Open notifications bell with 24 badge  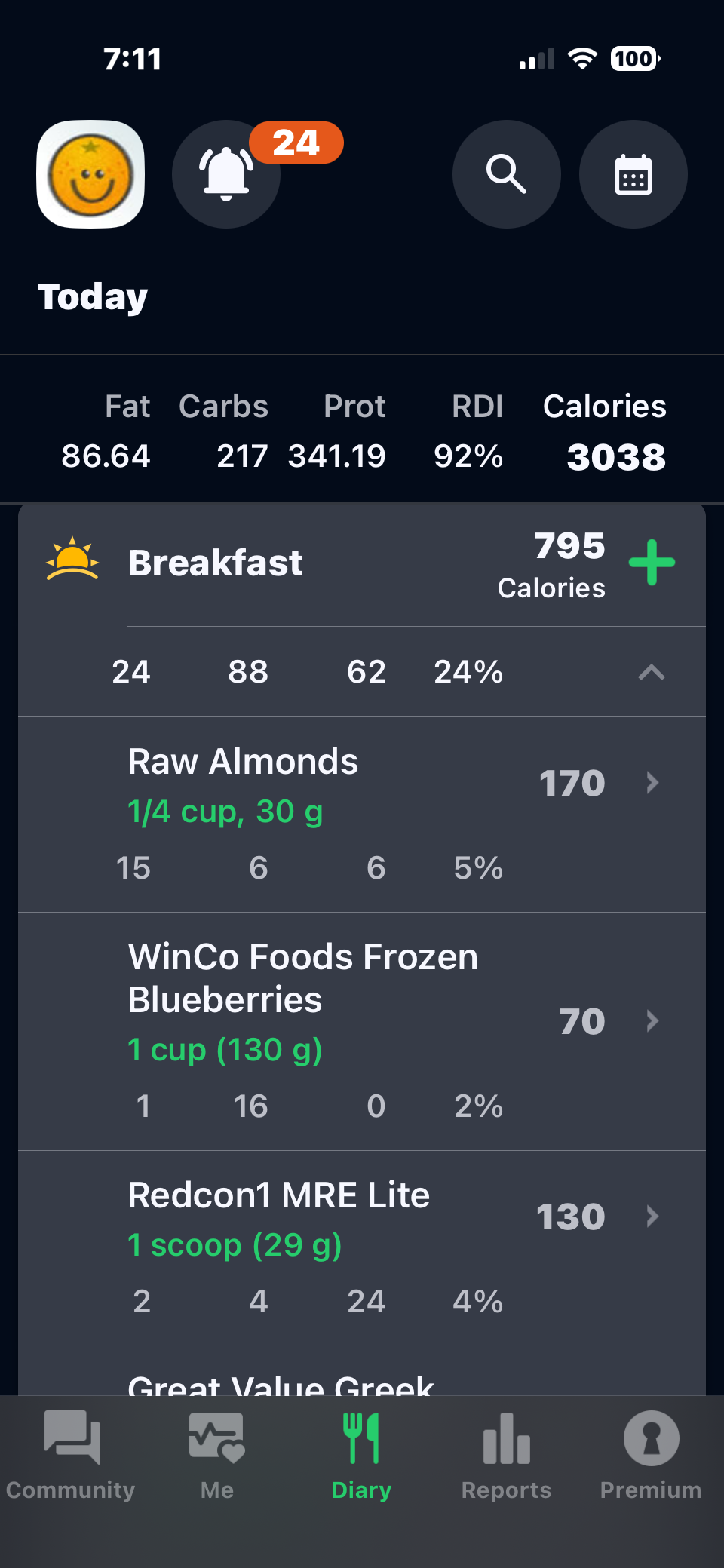coord(226,174)
